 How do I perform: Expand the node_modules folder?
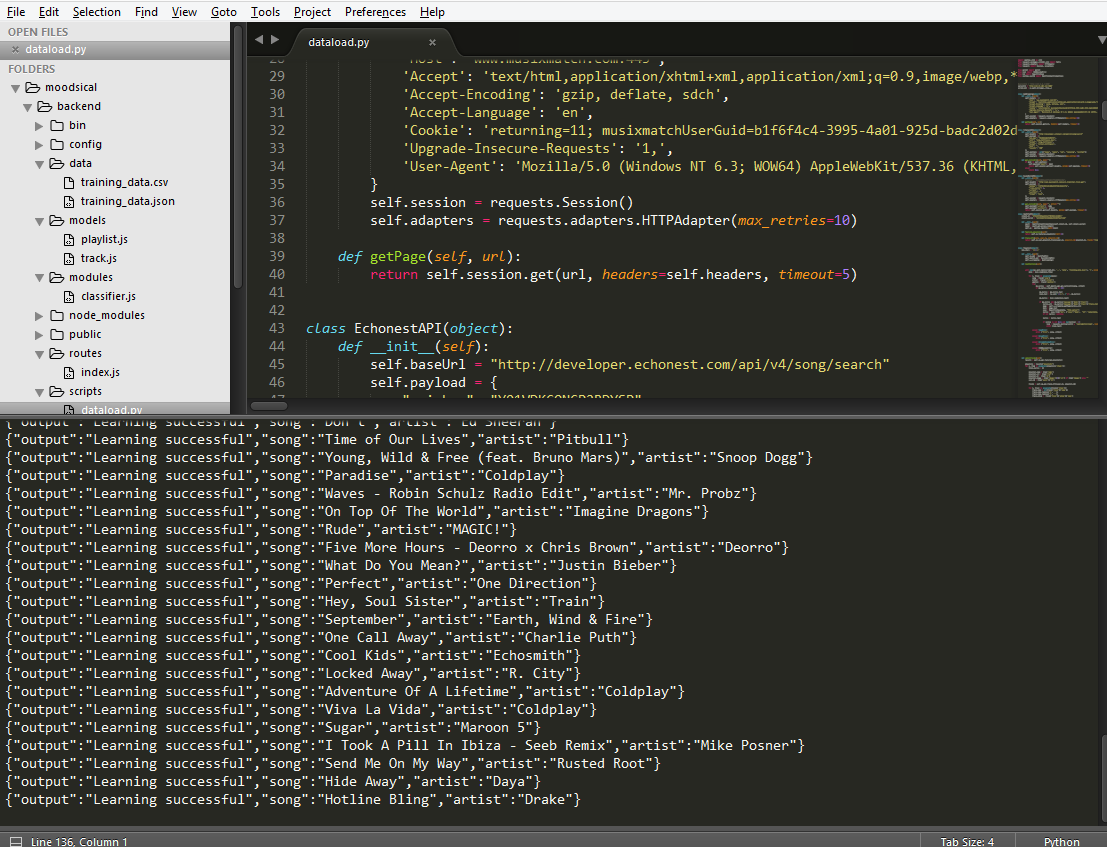pos(40,316)
